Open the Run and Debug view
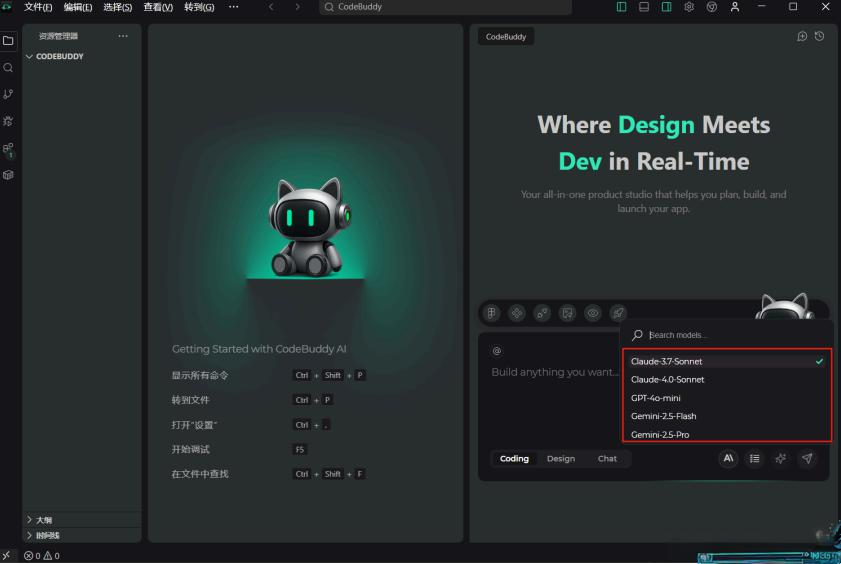The width and height of the screenshot is (841, 564). [x=9, y=121]
